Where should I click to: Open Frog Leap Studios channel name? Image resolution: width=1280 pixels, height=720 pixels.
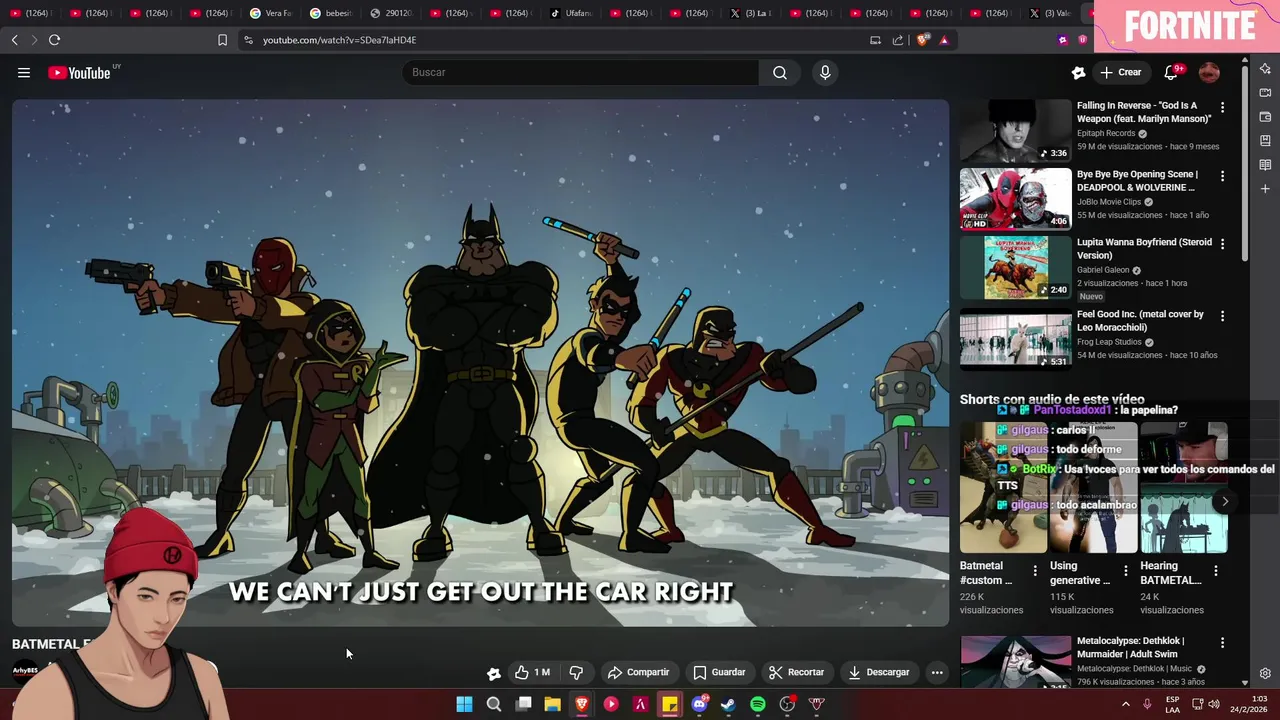[x=1109, y=342]
